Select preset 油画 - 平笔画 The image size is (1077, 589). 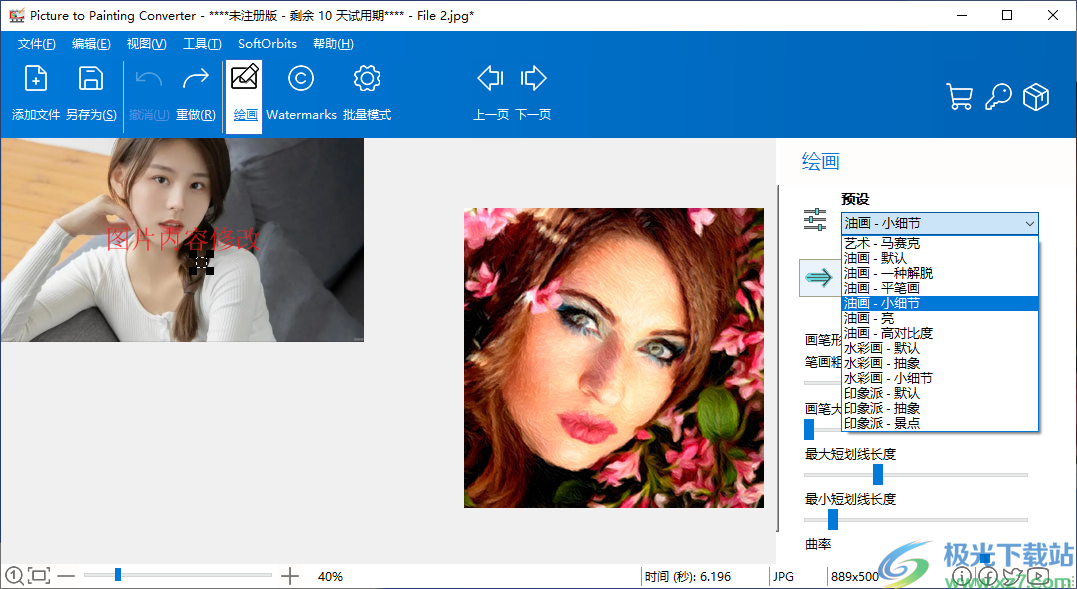[x=940, y=288]
